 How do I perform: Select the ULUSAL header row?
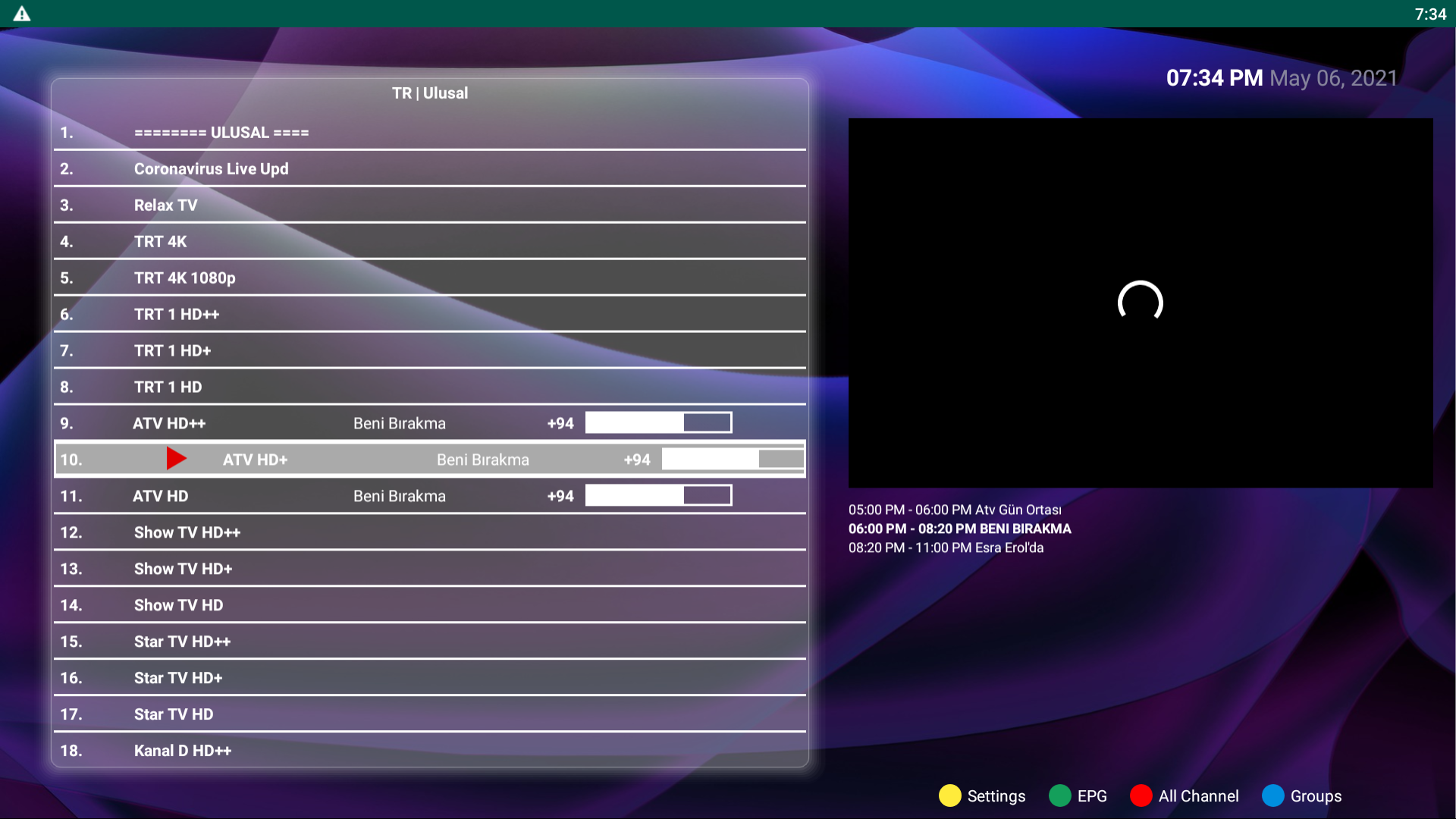click(x=430, y=133)
